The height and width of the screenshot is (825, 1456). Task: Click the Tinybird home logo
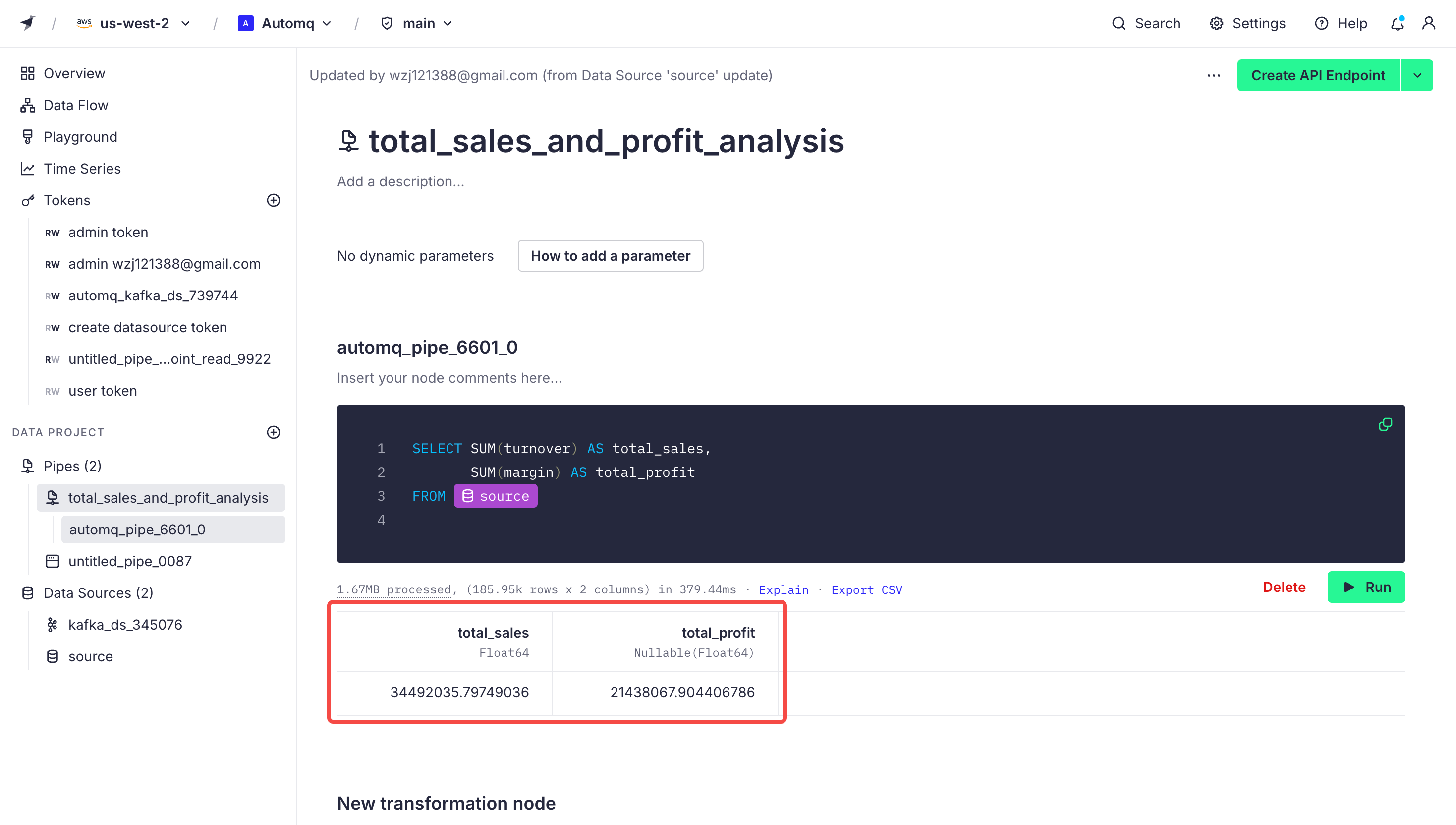click(27, 23)
